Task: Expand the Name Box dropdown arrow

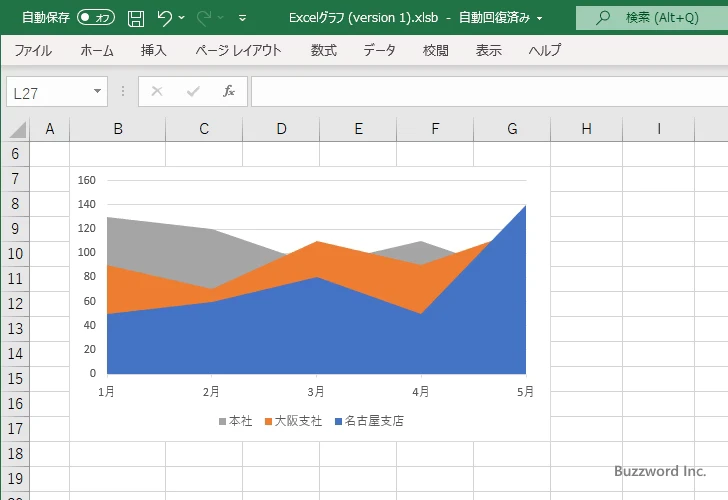Action: pos(98,91)
